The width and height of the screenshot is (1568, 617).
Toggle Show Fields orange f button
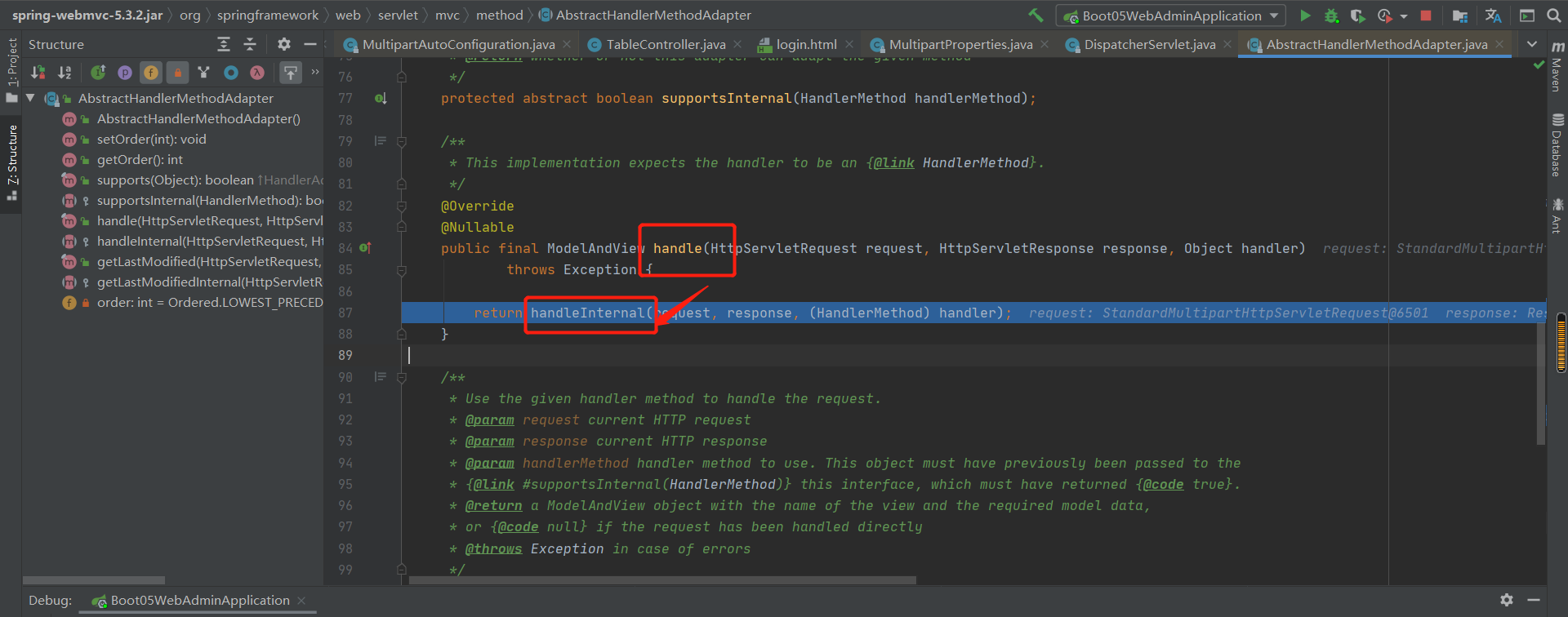click(151, 73)
